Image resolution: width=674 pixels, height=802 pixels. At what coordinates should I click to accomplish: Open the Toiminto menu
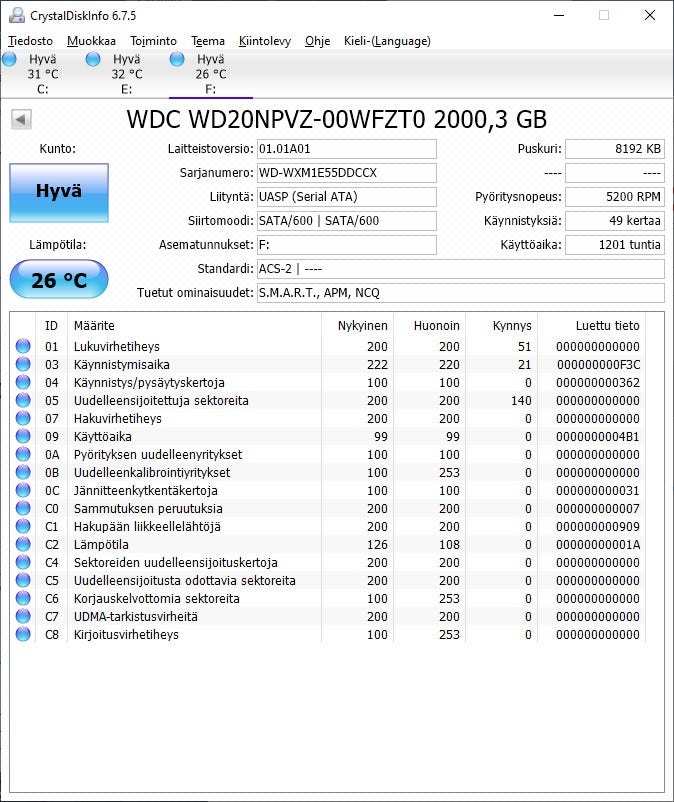[x=153, y=41]
